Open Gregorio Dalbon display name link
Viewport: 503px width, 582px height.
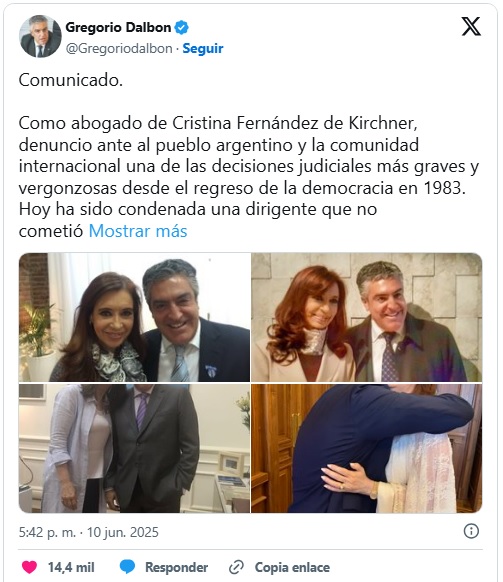[x=118, y=27]
